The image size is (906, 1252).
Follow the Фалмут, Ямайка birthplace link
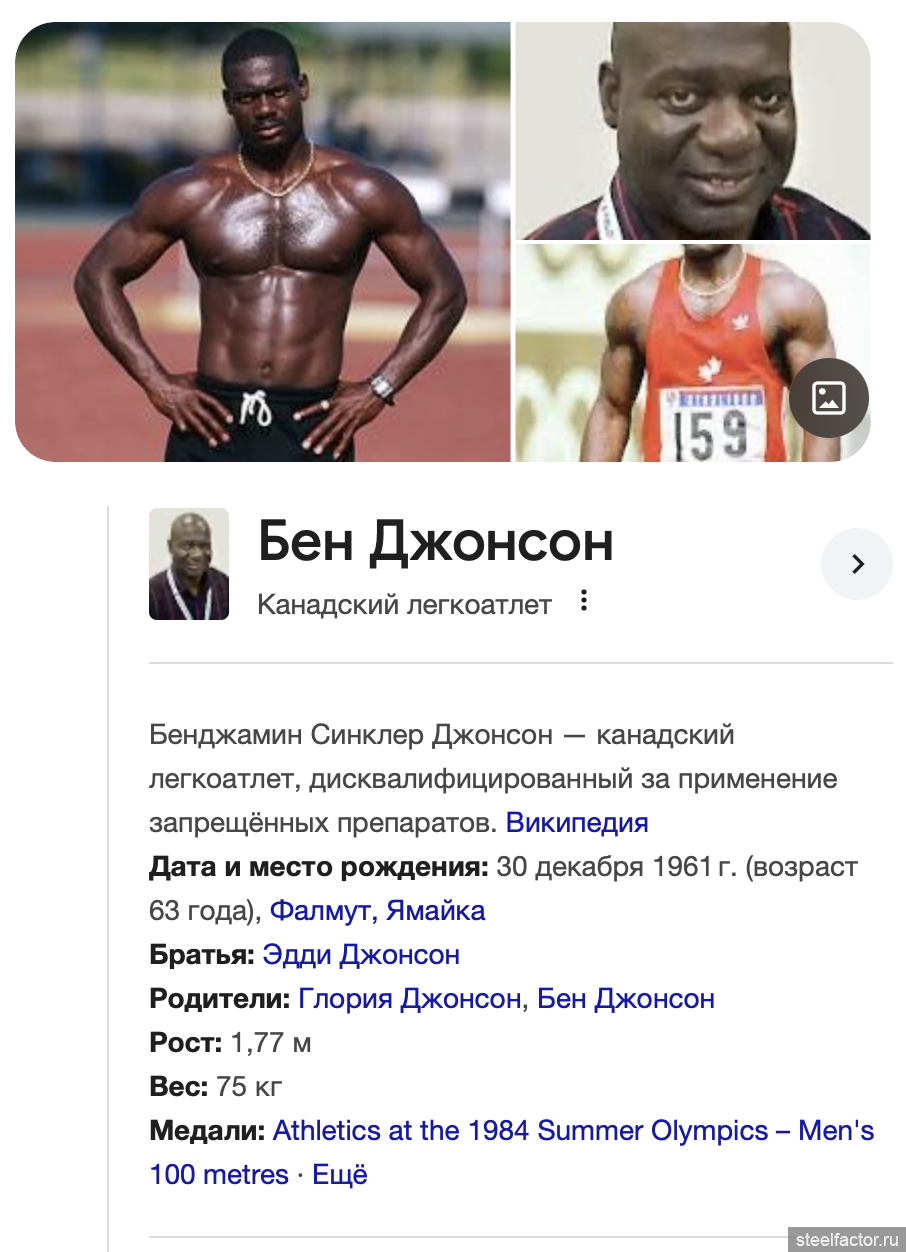[x=377, y=911]
